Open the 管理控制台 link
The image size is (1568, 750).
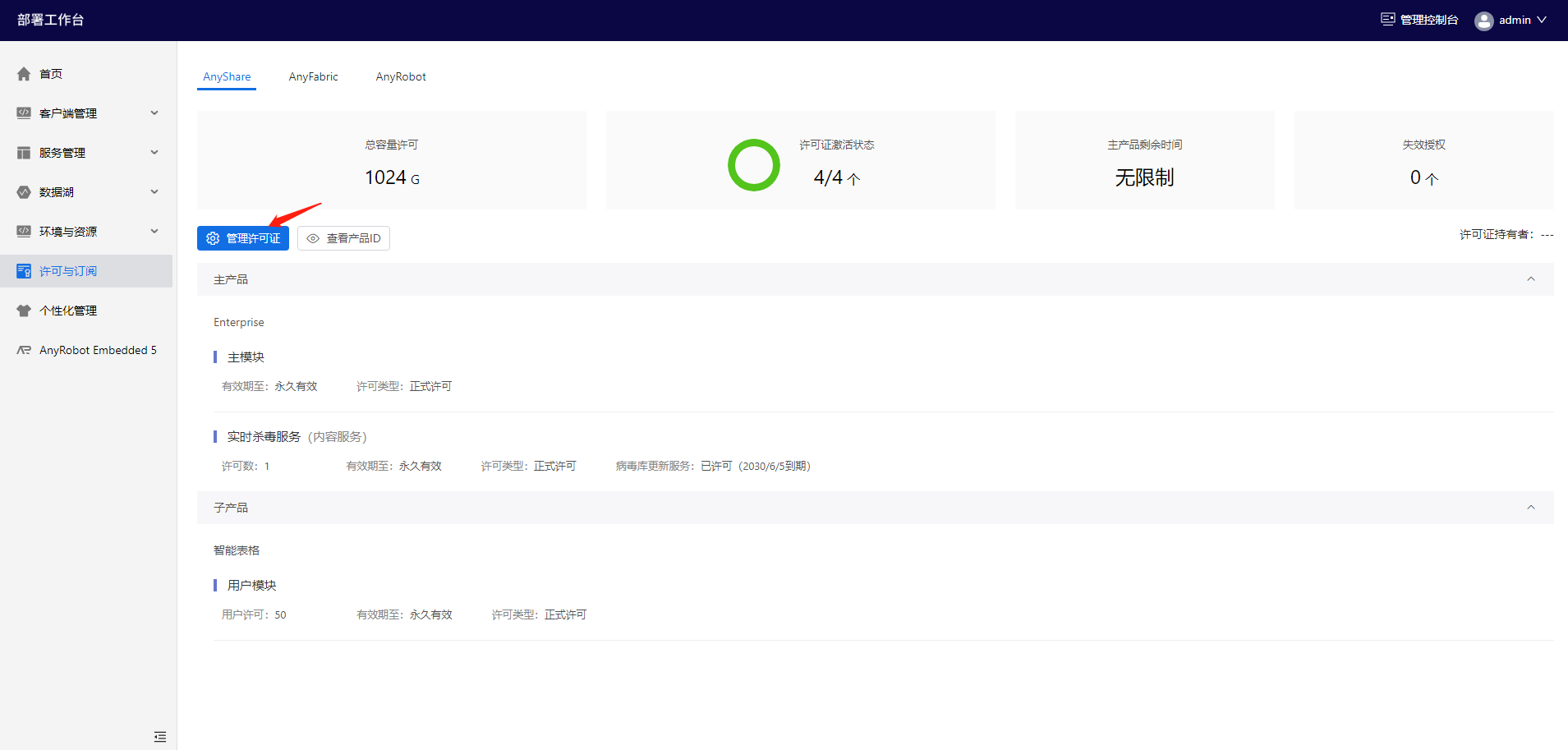coord(1429,20)
